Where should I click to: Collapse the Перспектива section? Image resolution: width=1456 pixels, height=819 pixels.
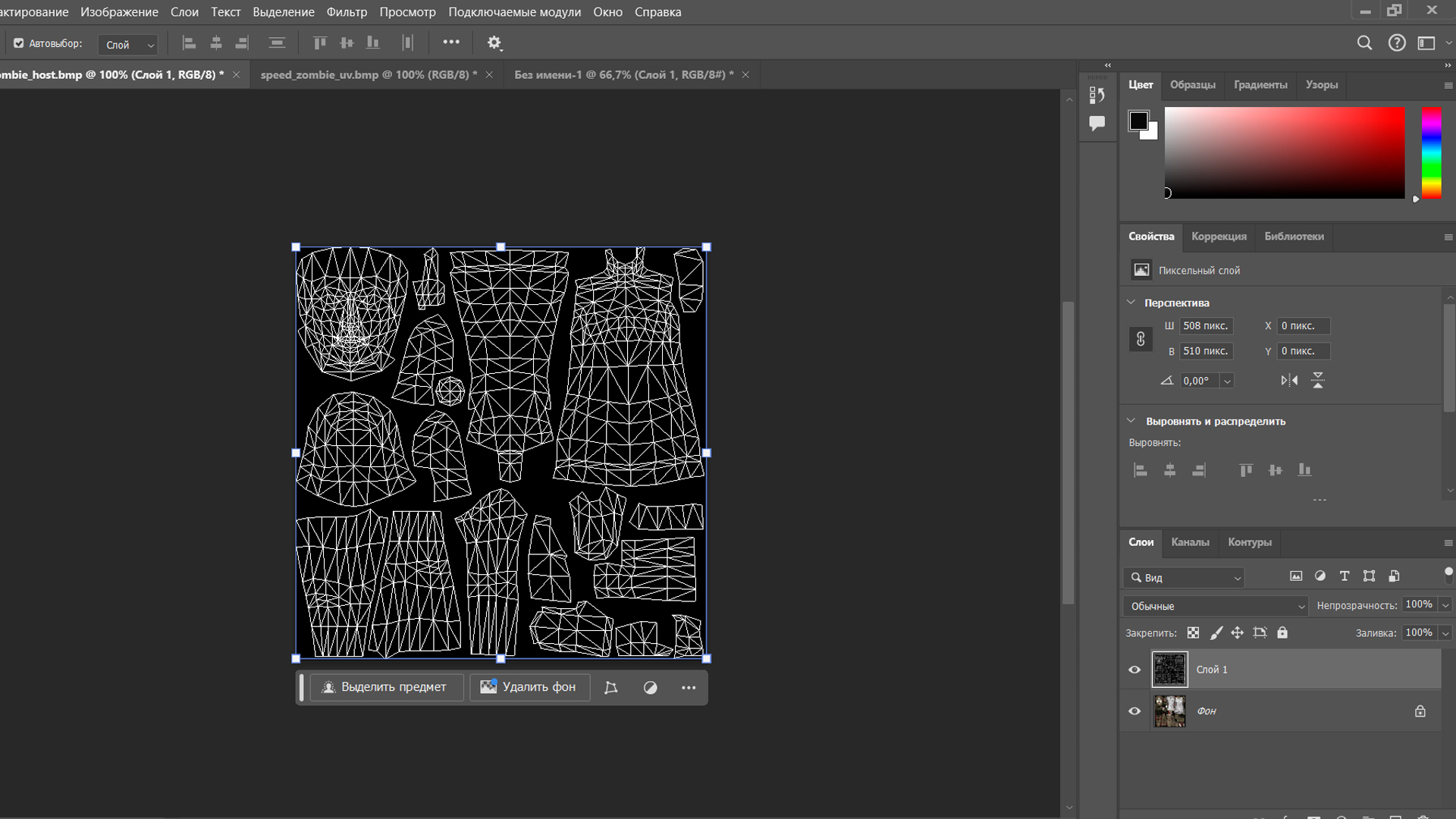pos(1131,303)
